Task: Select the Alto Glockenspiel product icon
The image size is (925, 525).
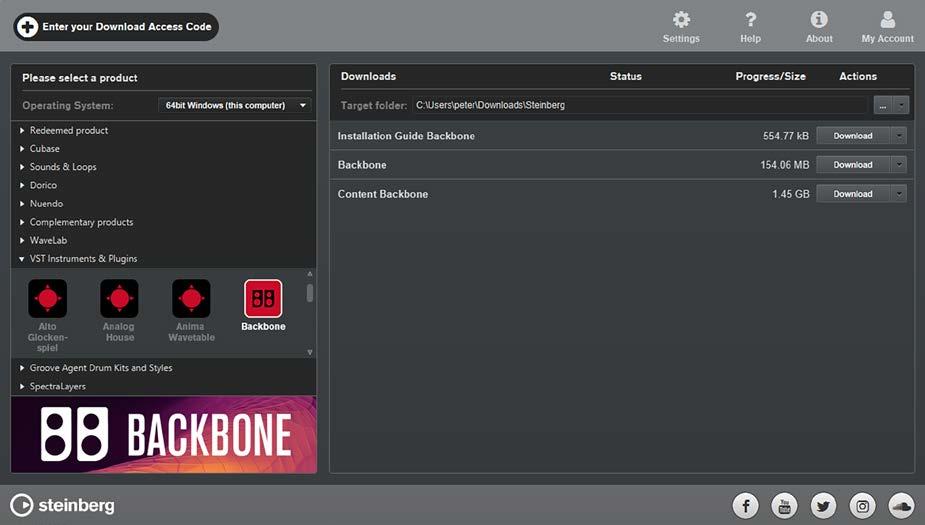Action: coord(47,298)
